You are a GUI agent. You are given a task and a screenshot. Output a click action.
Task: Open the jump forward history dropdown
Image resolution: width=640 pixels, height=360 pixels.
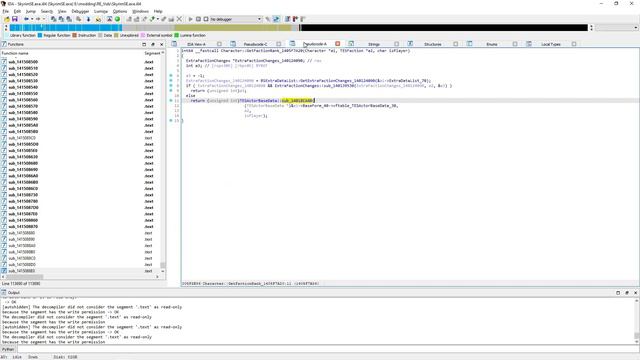pyautogui.click(x=43, y=19)
